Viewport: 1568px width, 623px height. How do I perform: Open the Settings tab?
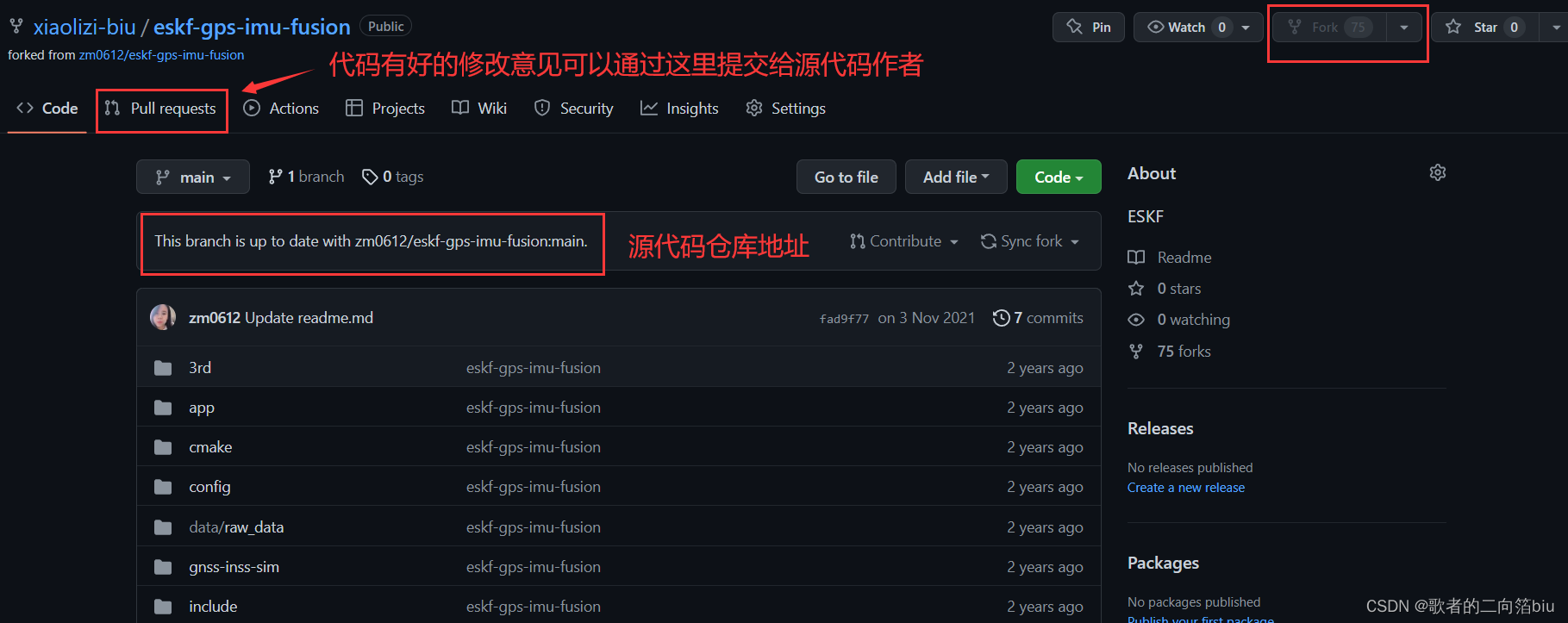click(786, 108)
